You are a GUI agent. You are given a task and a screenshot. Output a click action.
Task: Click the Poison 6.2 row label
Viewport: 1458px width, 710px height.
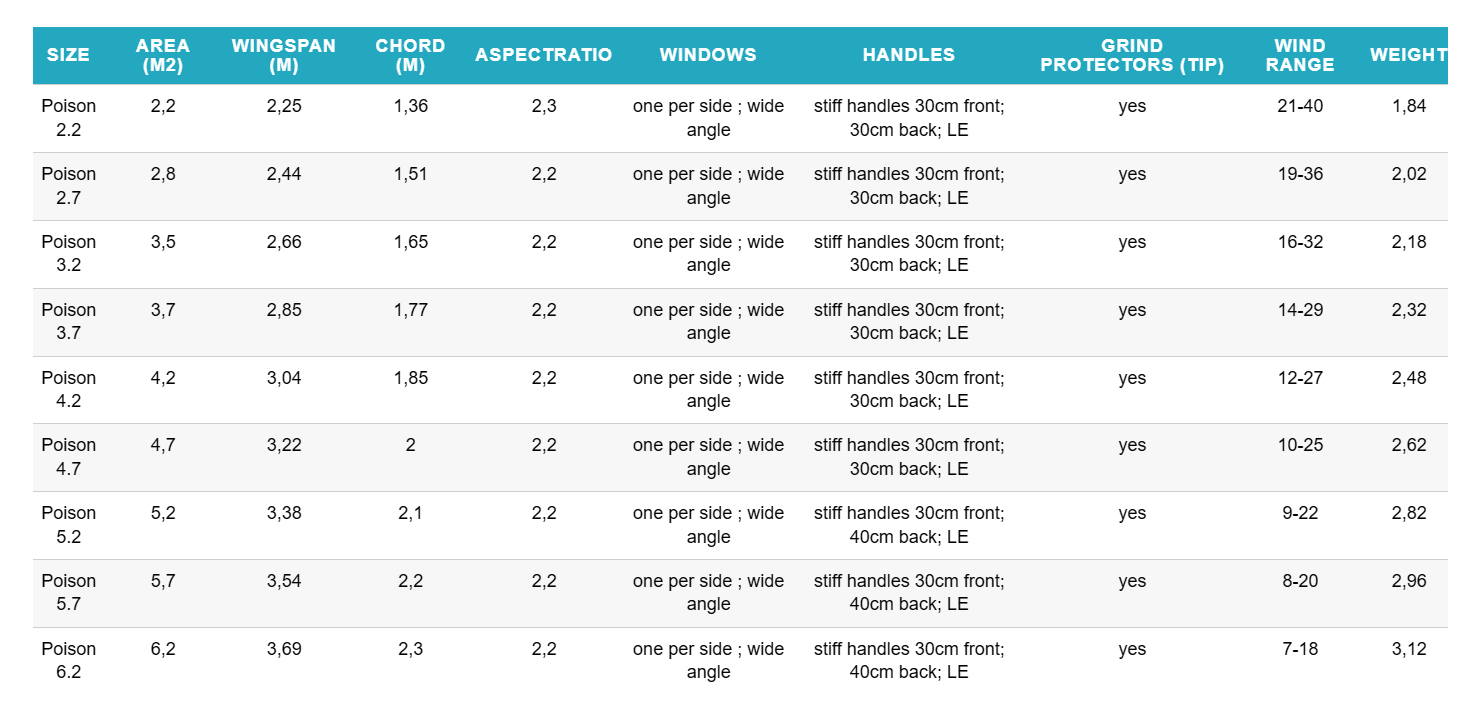point(68,660)
